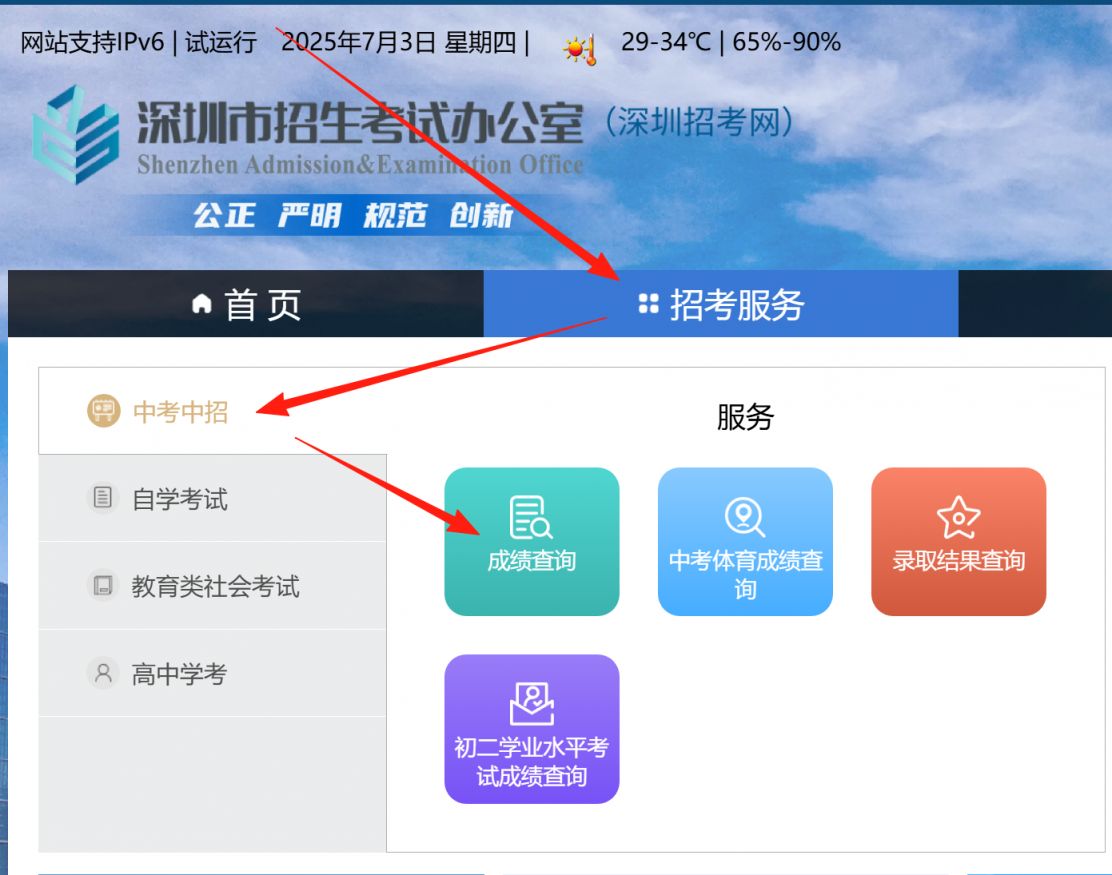Click the document search icon in 成绩查询
Viewport: 1112px width, 875px height.
(x=530, y=518)
